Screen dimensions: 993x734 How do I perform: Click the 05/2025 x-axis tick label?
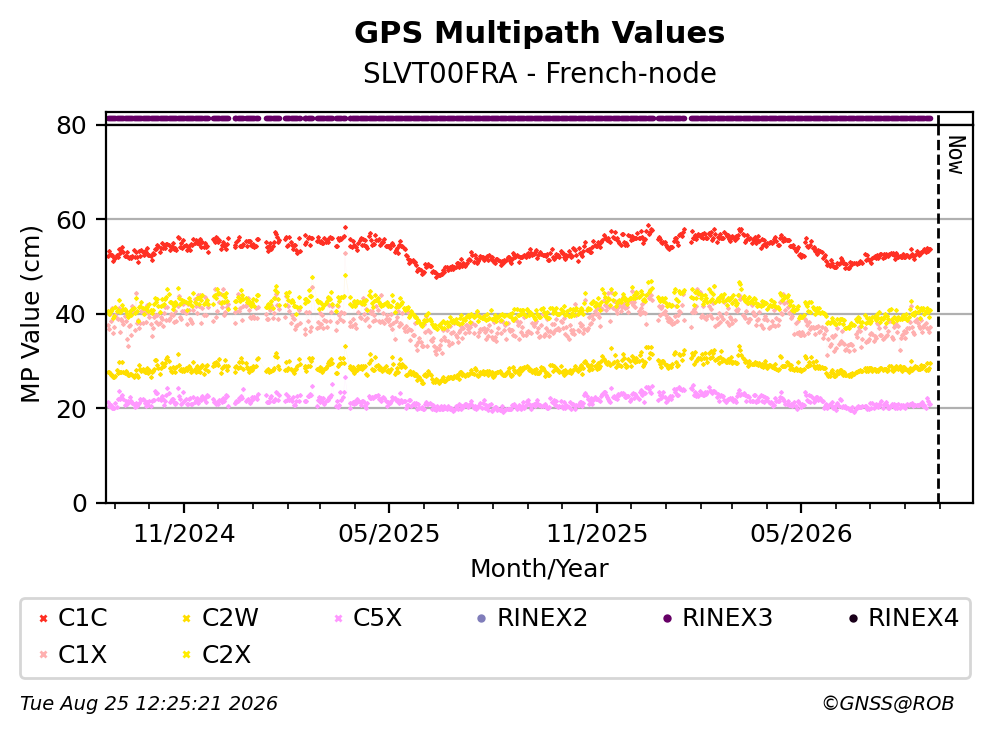389,534
